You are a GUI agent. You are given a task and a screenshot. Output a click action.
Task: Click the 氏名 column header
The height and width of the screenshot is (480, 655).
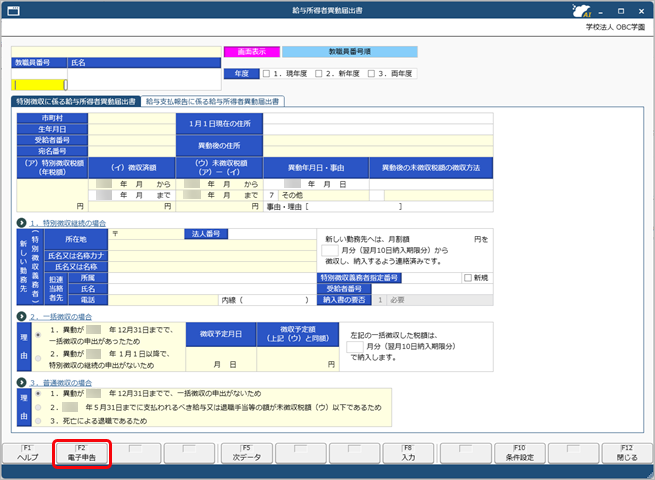144,63
